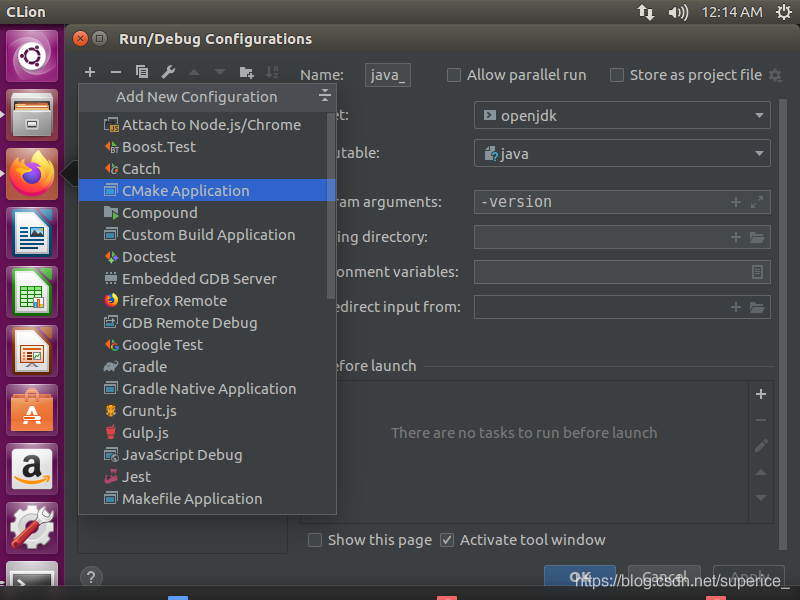
Task: Choose Gradle Native Application entry
Action: [207, 388]
